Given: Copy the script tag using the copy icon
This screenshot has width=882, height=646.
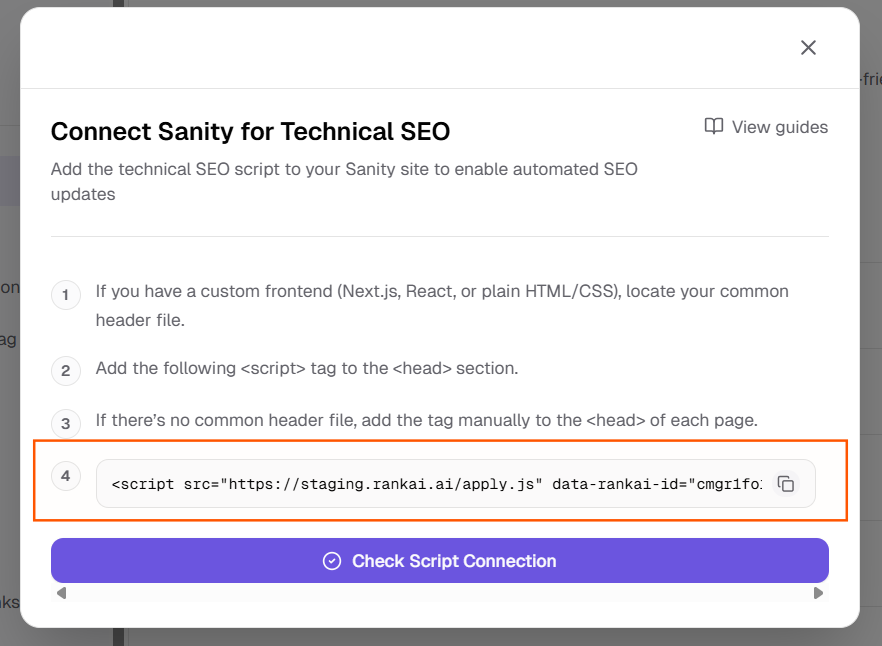Looking at the screenshot, I should [x=786, y=484].
